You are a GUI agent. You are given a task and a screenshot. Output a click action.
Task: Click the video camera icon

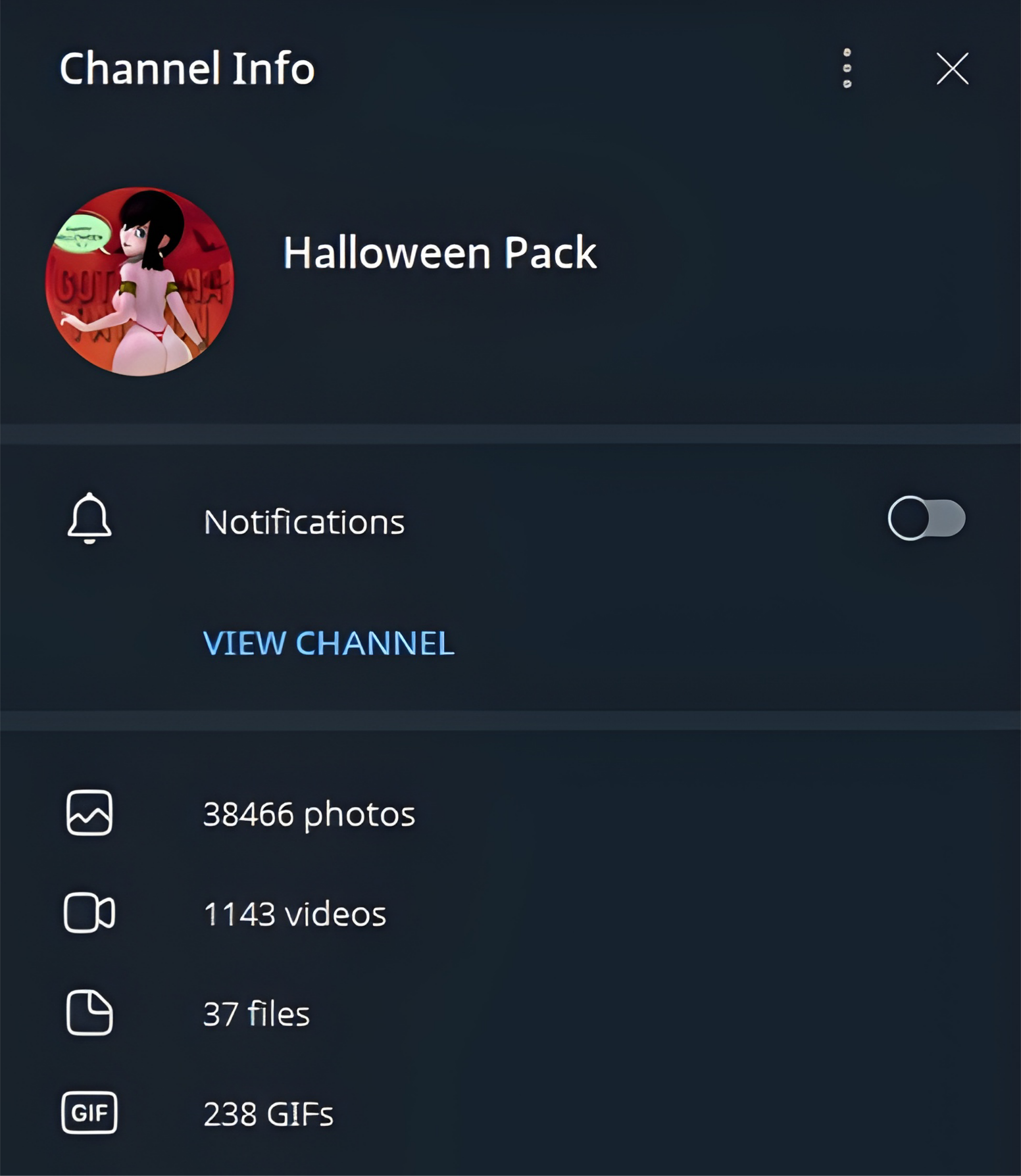tap(89, 913)
